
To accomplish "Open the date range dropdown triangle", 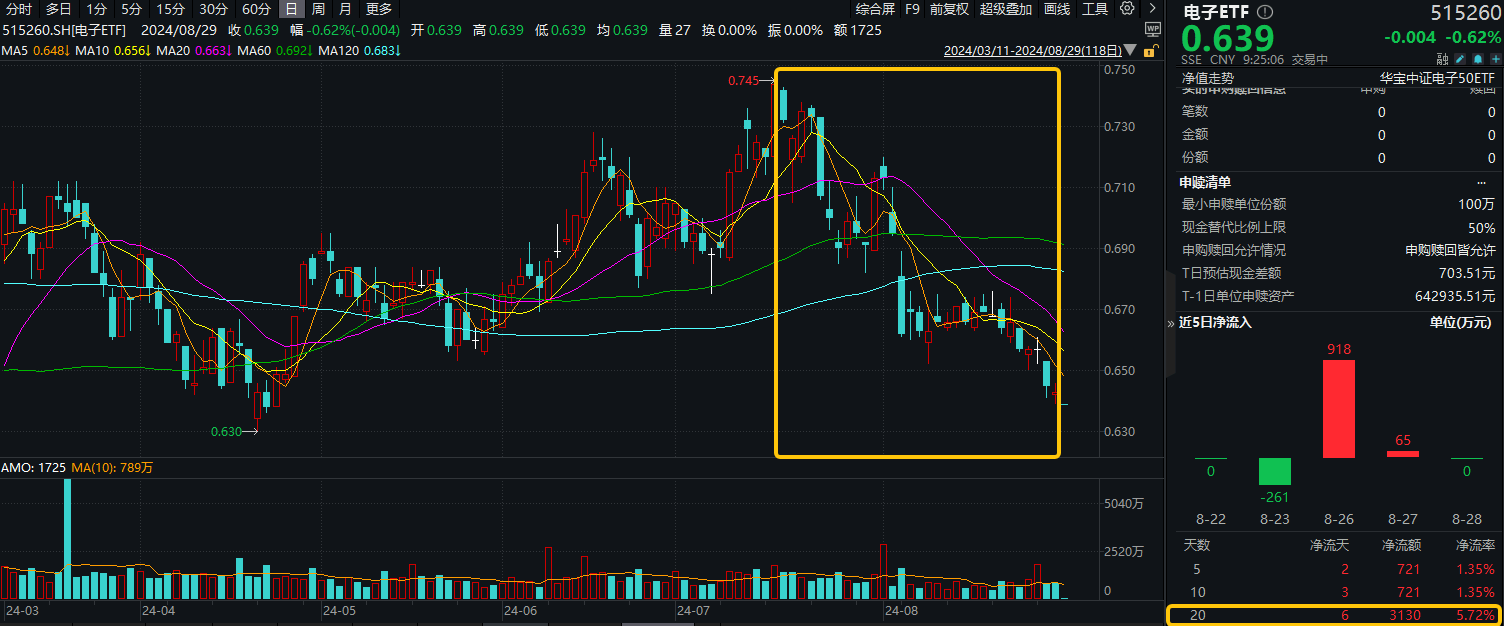I will (x=1130, y=50).
